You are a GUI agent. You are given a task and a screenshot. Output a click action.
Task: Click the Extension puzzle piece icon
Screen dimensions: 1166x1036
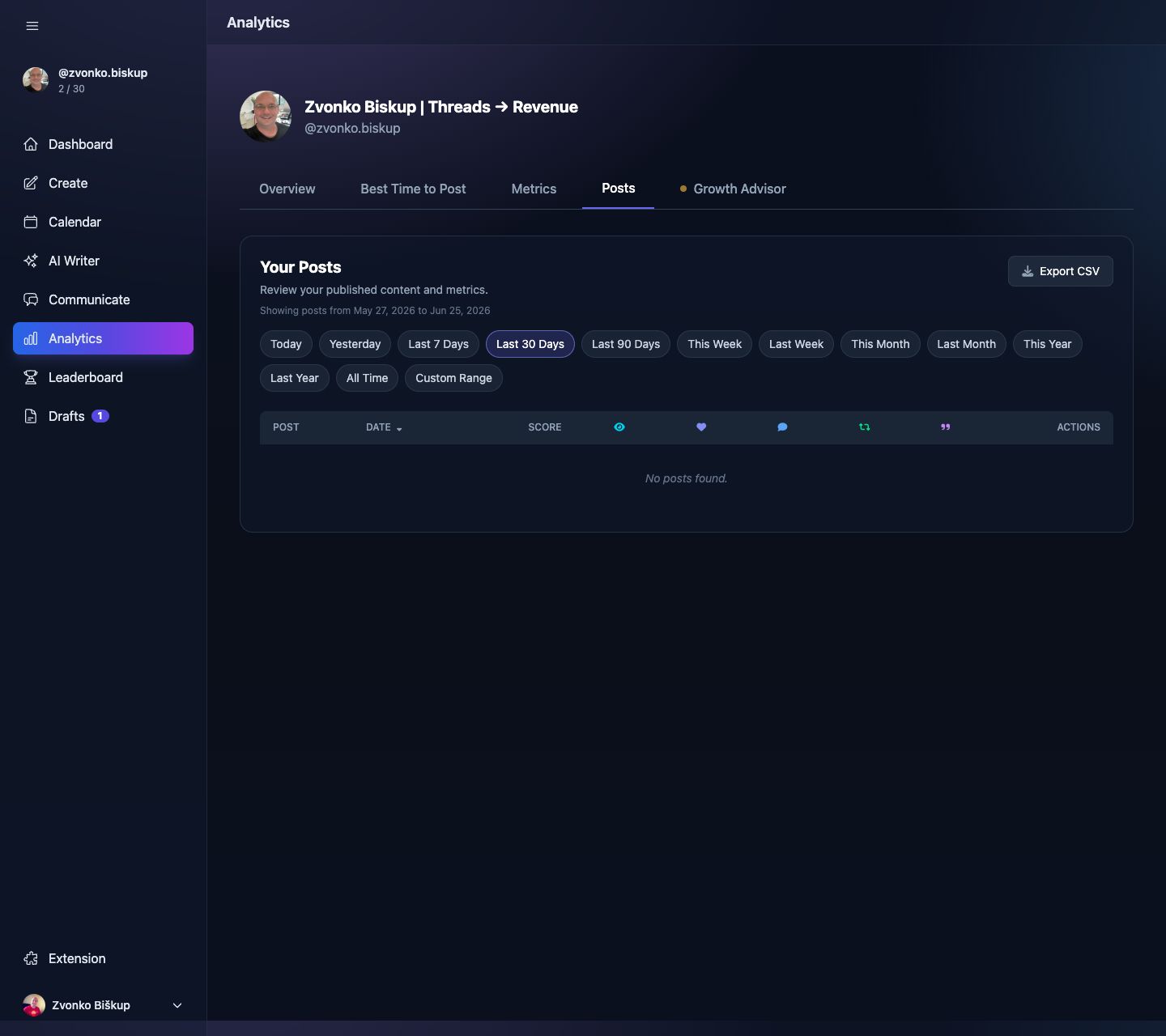[x=31, y=958]
